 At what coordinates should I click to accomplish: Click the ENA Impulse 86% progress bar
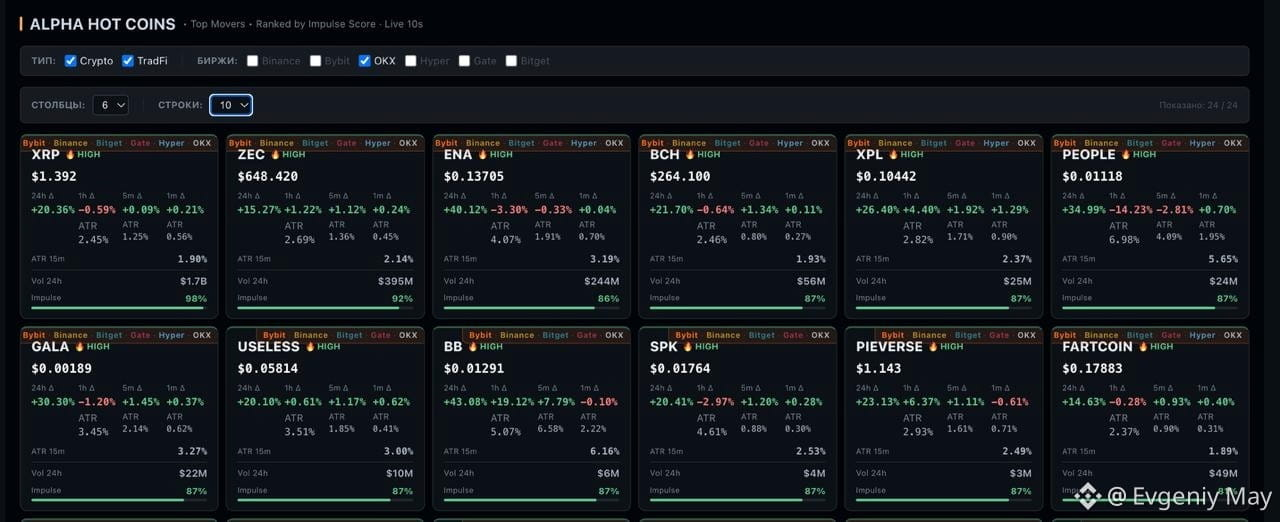[x=531, y=308]
